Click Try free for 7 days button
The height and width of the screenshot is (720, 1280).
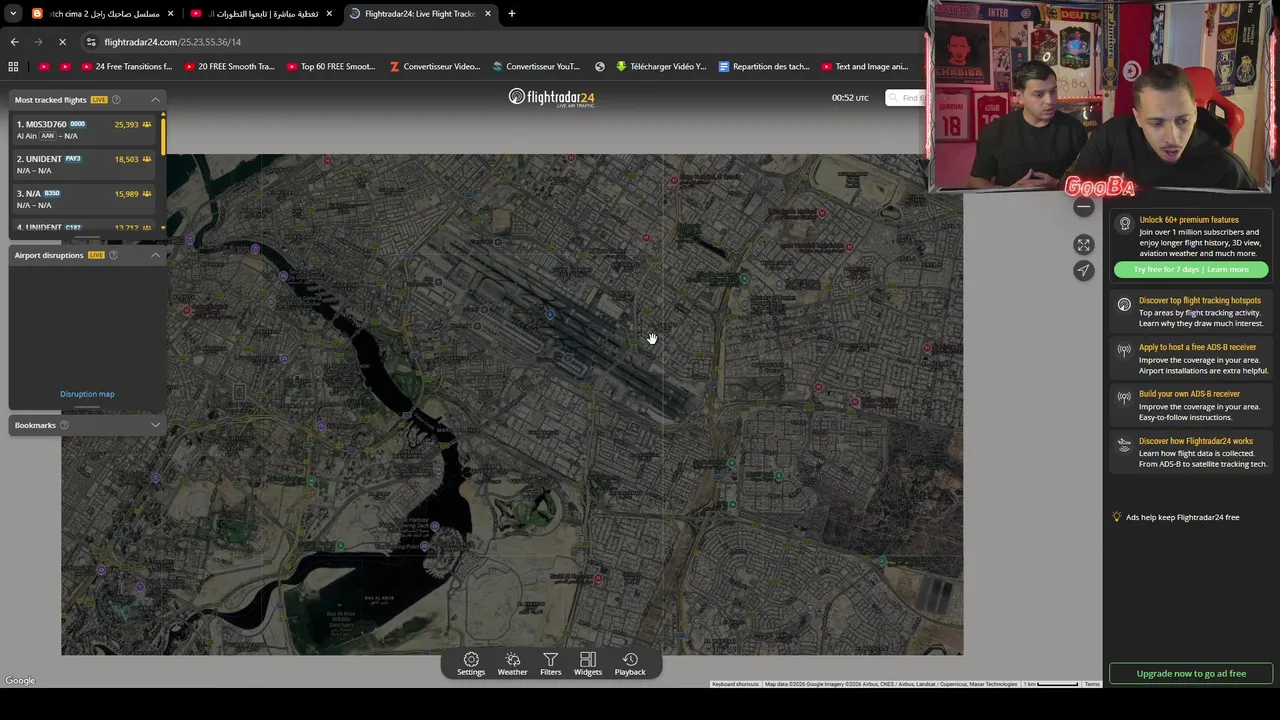click(1190, 269)
